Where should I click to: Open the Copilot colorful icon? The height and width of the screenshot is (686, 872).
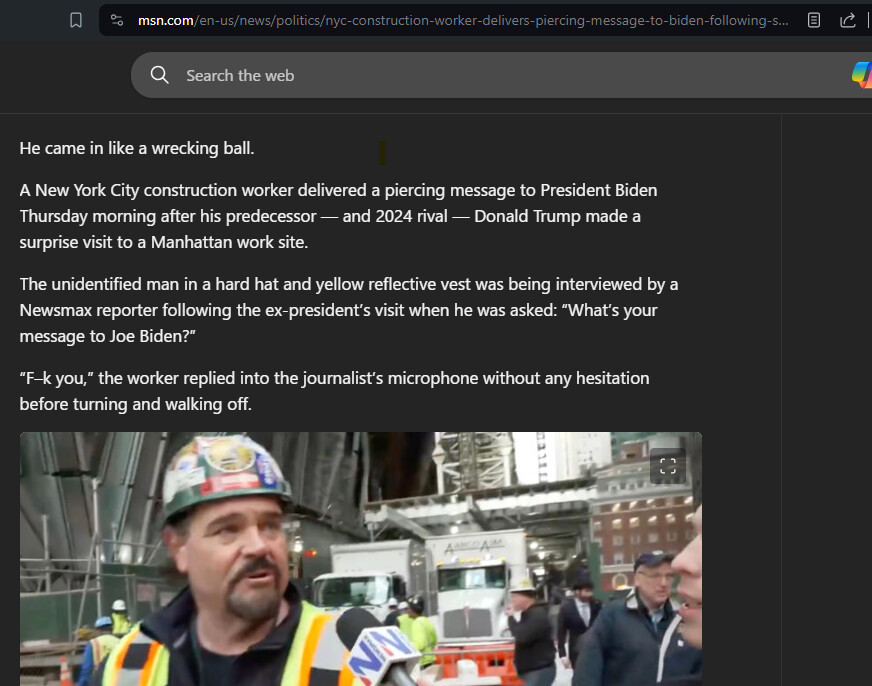click(x=862, y=75)
